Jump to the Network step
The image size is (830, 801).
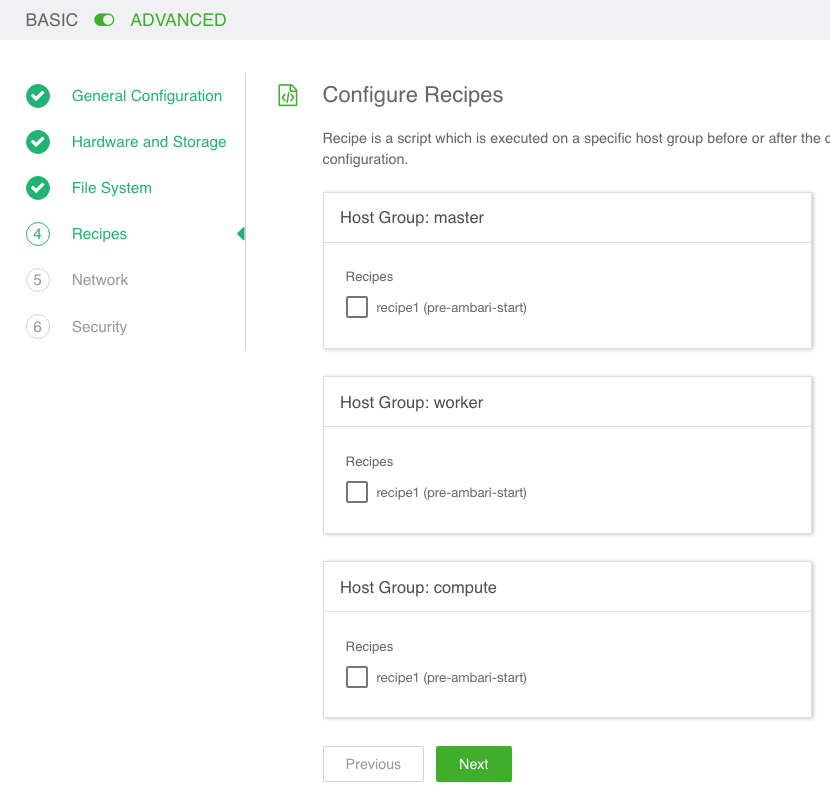click(100, 280)
